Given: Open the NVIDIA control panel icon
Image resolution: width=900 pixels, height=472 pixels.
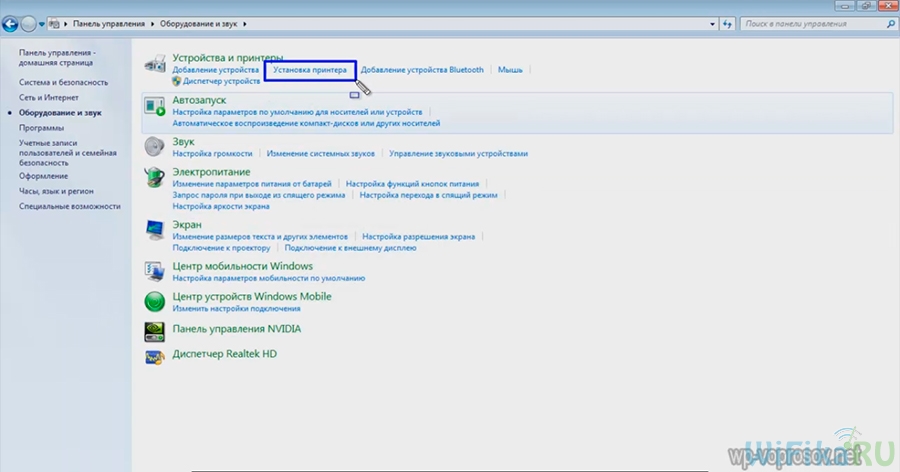Looking at the screenshot, I should pyautogui.click(x=155, y=330).
